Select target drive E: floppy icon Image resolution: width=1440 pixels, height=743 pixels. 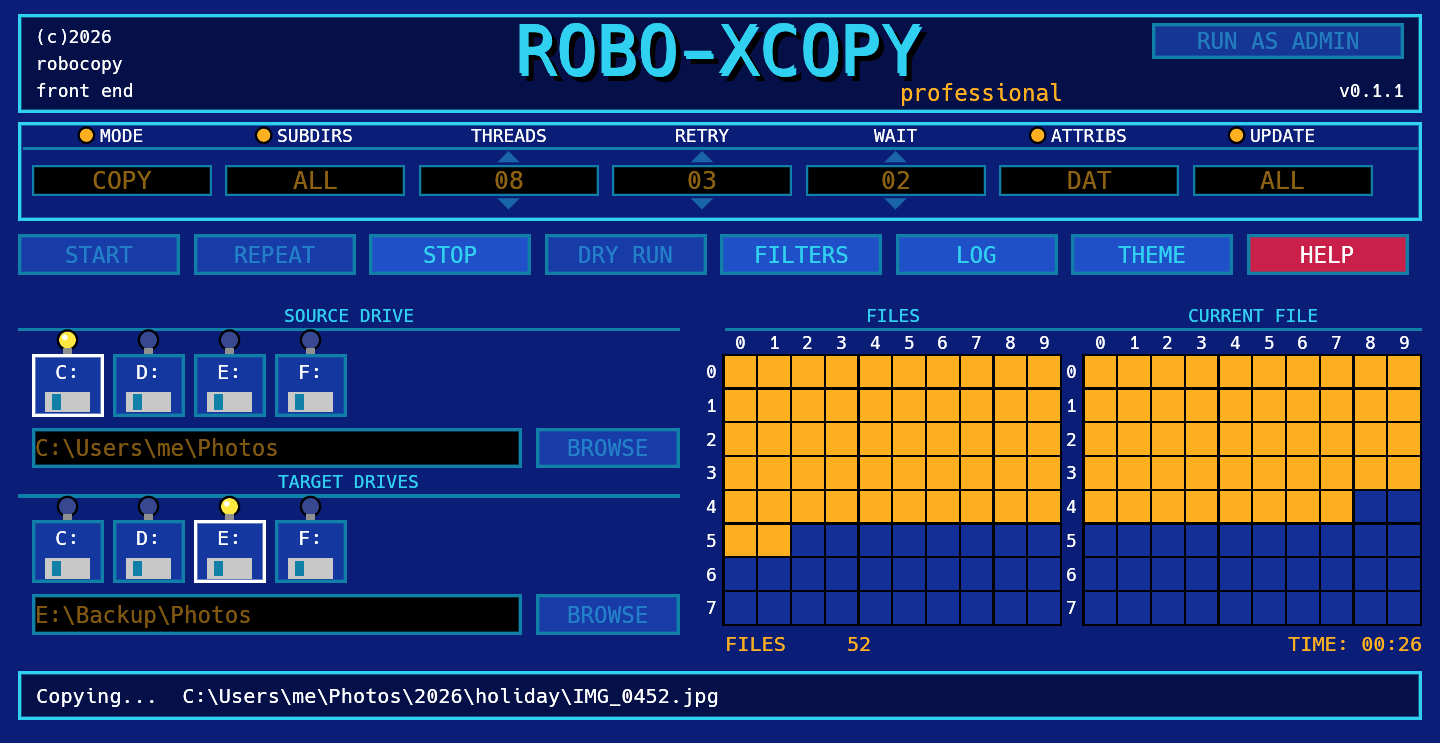click(x=230, y=551)
